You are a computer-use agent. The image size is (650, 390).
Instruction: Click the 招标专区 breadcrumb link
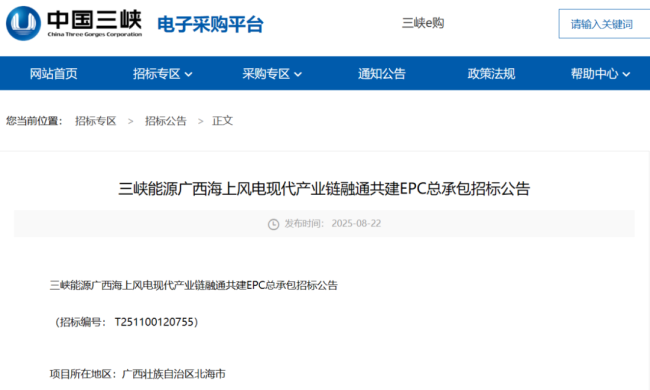[x=96, y=121]
